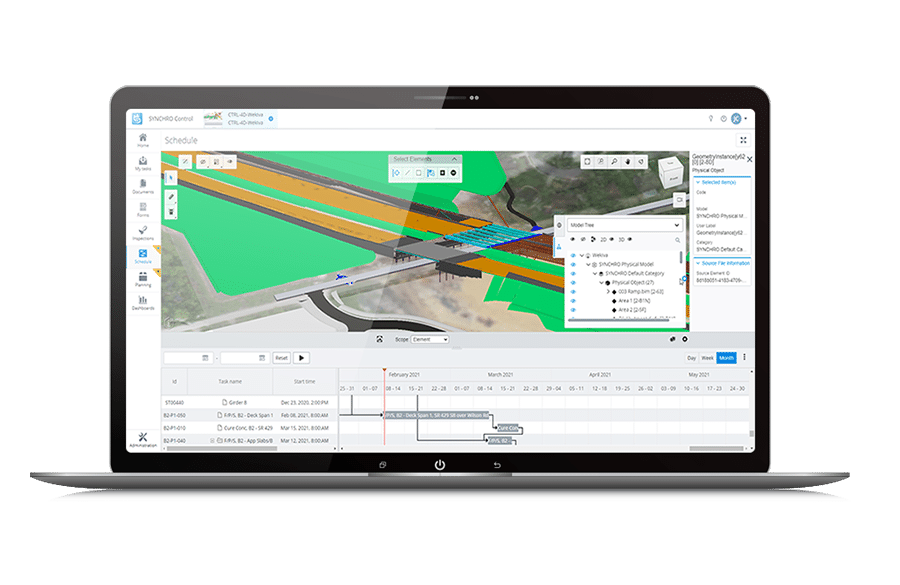The width and height of the screenshot is (900, 585).
Task: Open the Scope dropdown
Action: click(430, 339)
